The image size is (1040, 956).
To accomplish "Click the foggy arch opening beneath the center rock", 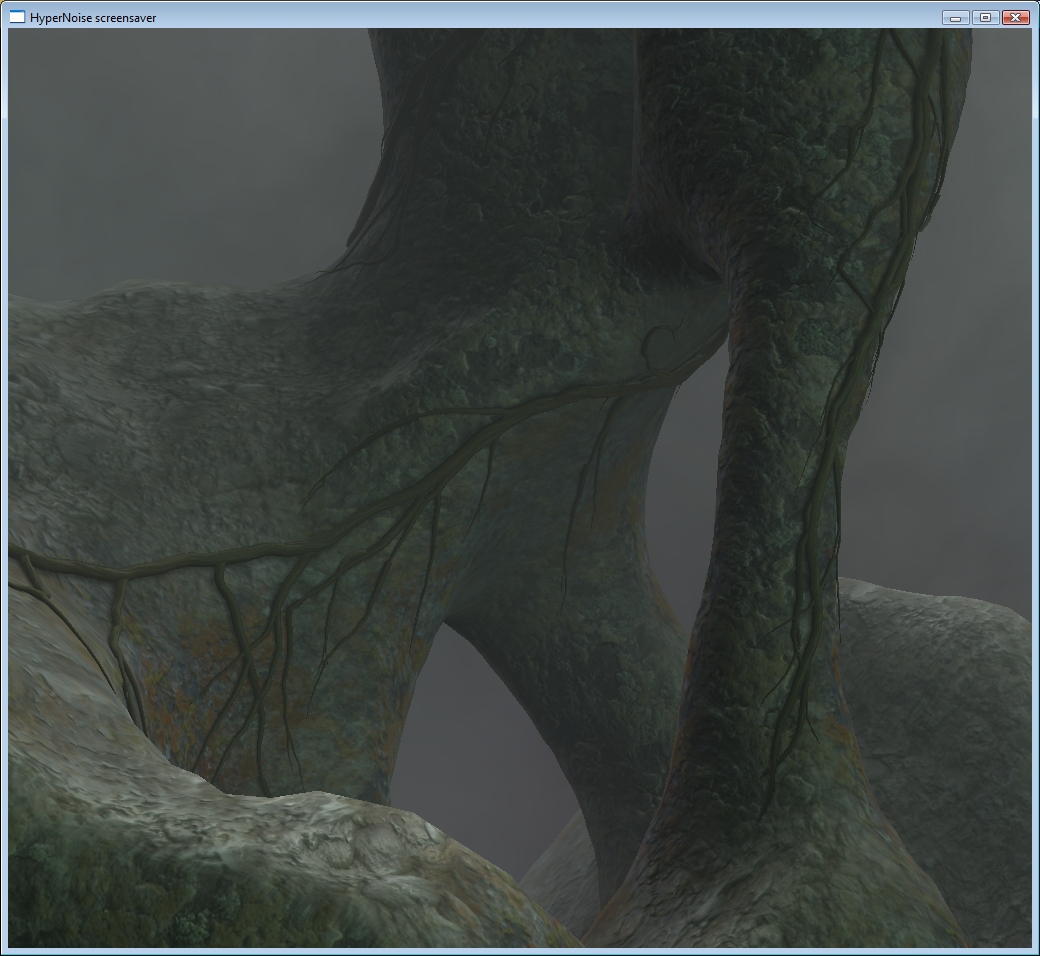I will 480,740.
